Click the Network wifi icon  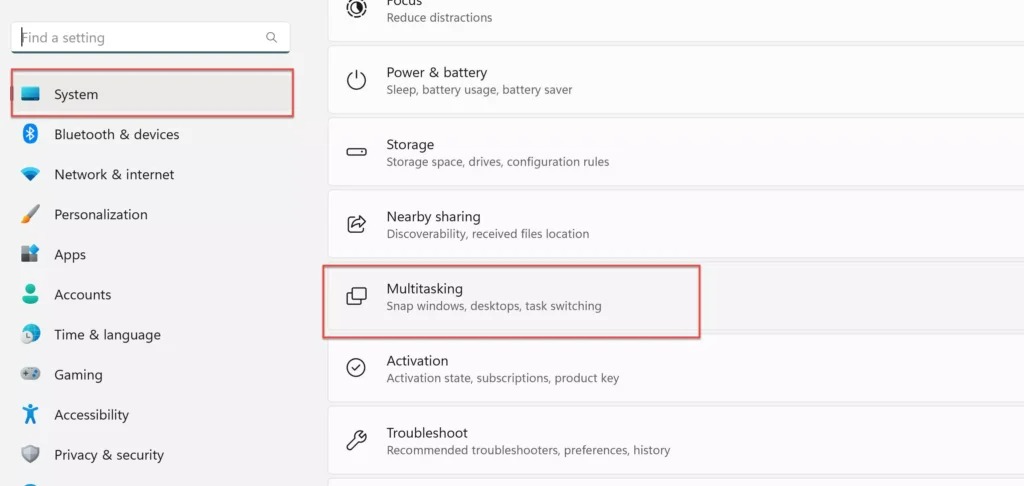click(30, 174)
